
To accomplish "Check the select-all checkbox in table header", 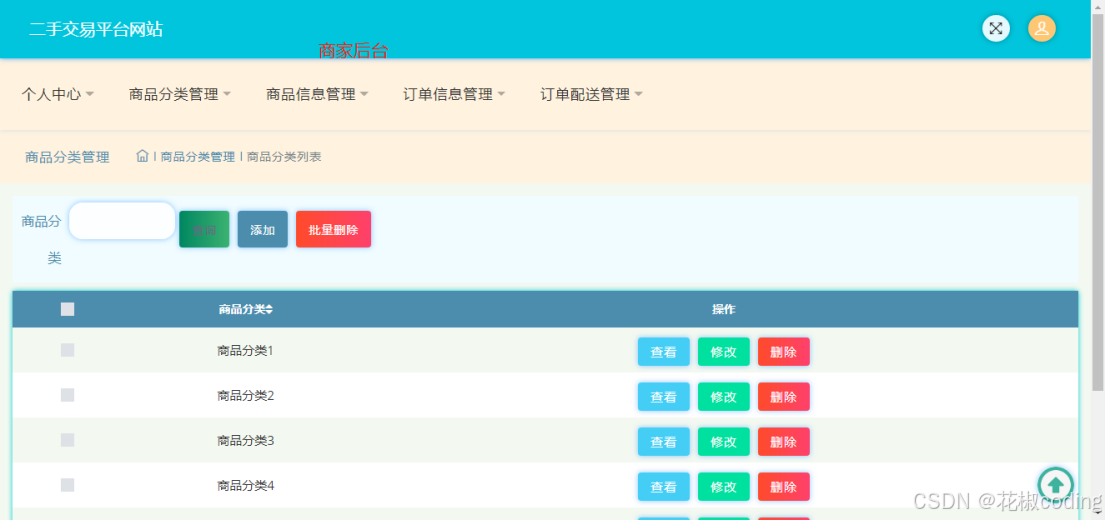I will pyautogui.click(x=68, y=309).
